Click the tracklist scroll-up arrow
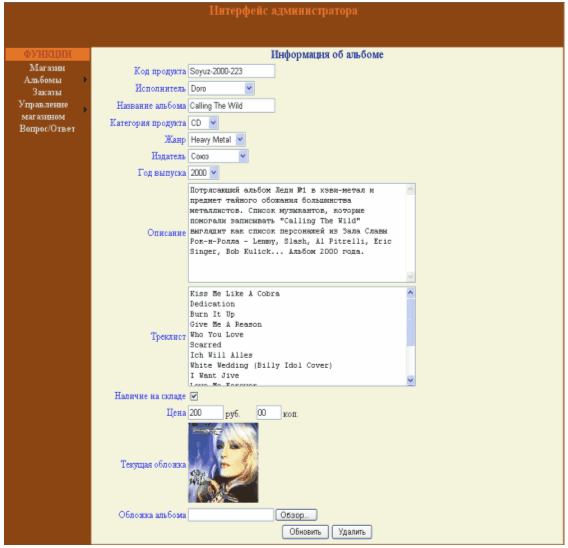This screenshot has height=548, width=568. coord(410,292)
